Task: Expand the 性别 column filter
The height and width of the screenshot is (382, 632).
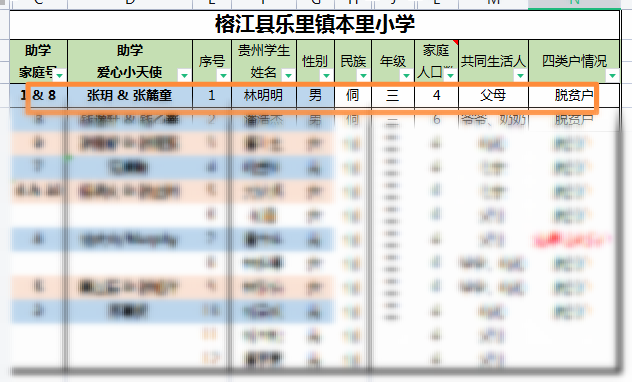Action: click(326, 75)
